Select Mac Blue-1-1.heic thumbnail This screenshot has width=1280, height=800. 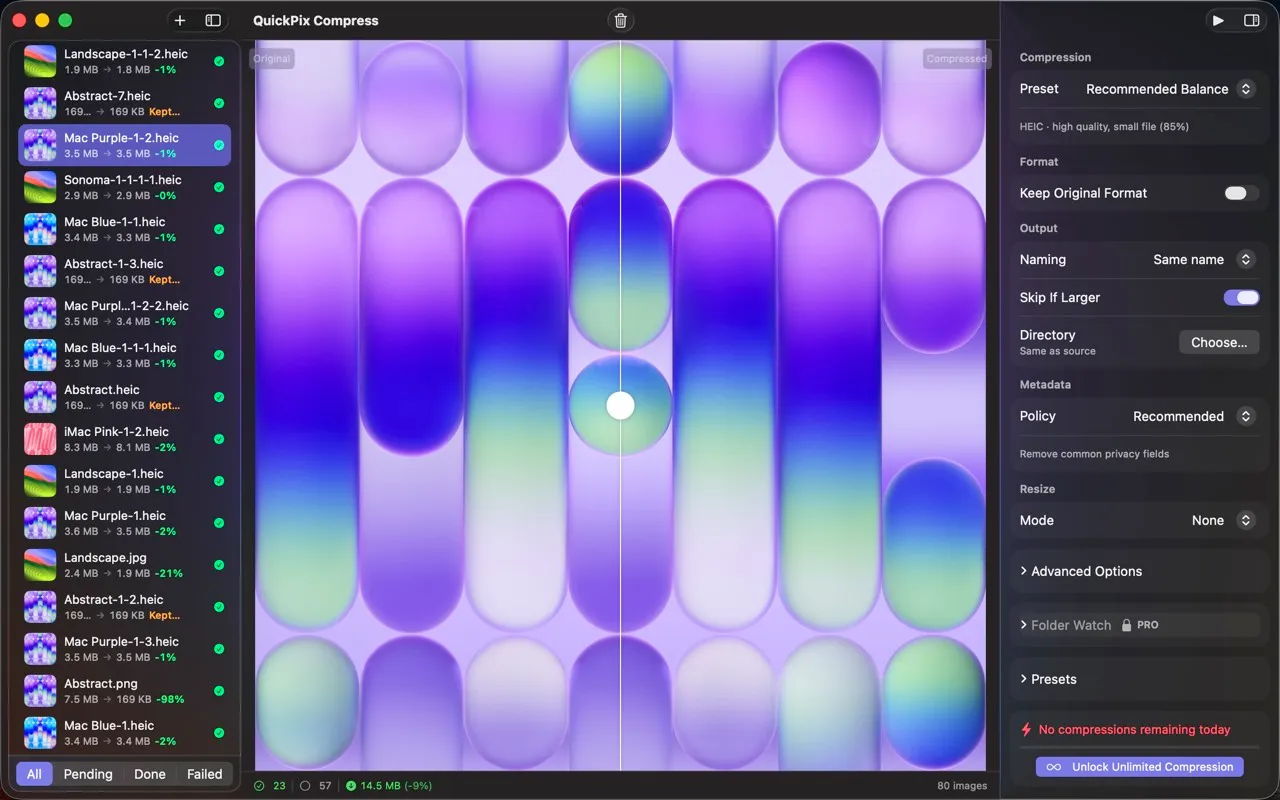(x=40, y=229)
